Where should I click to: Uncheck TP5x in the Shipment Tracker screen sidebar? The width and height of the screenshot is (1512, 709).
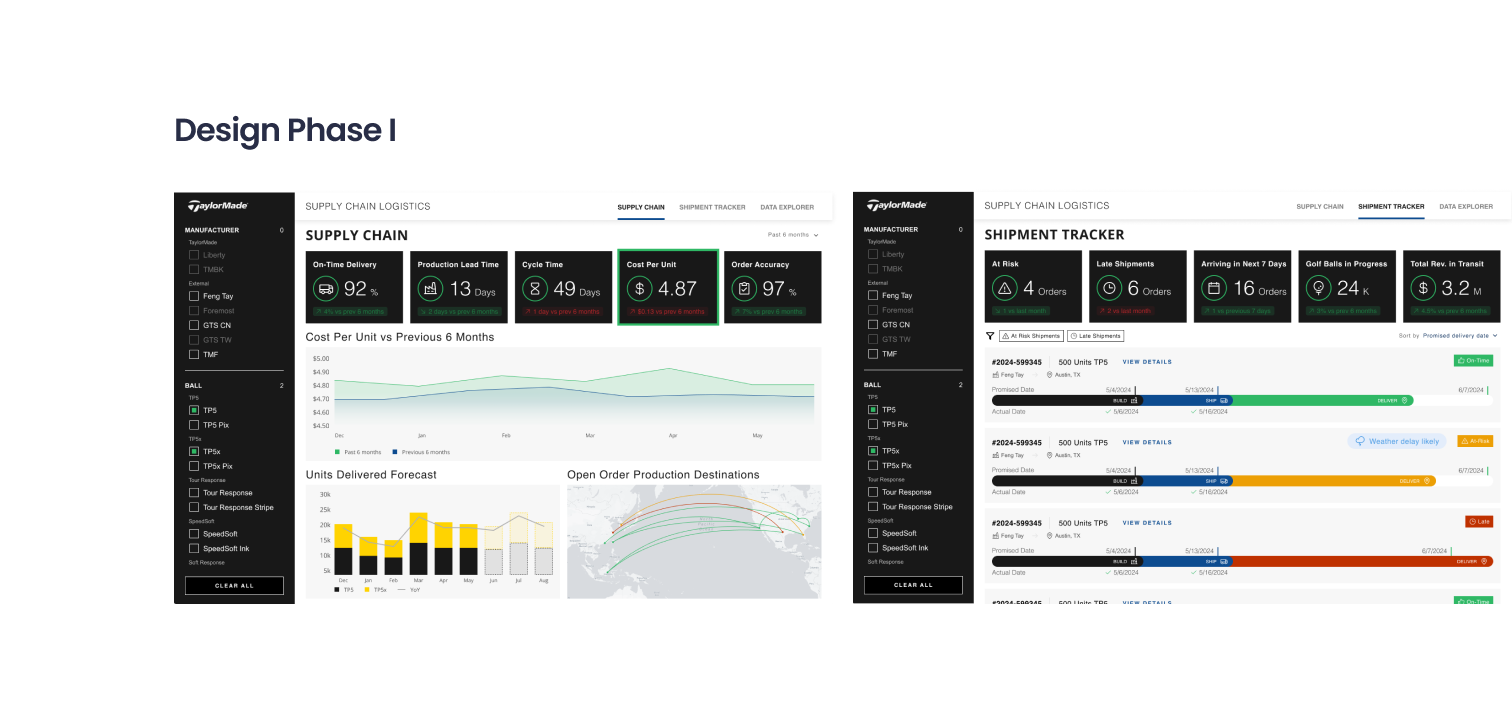point(873,451)
